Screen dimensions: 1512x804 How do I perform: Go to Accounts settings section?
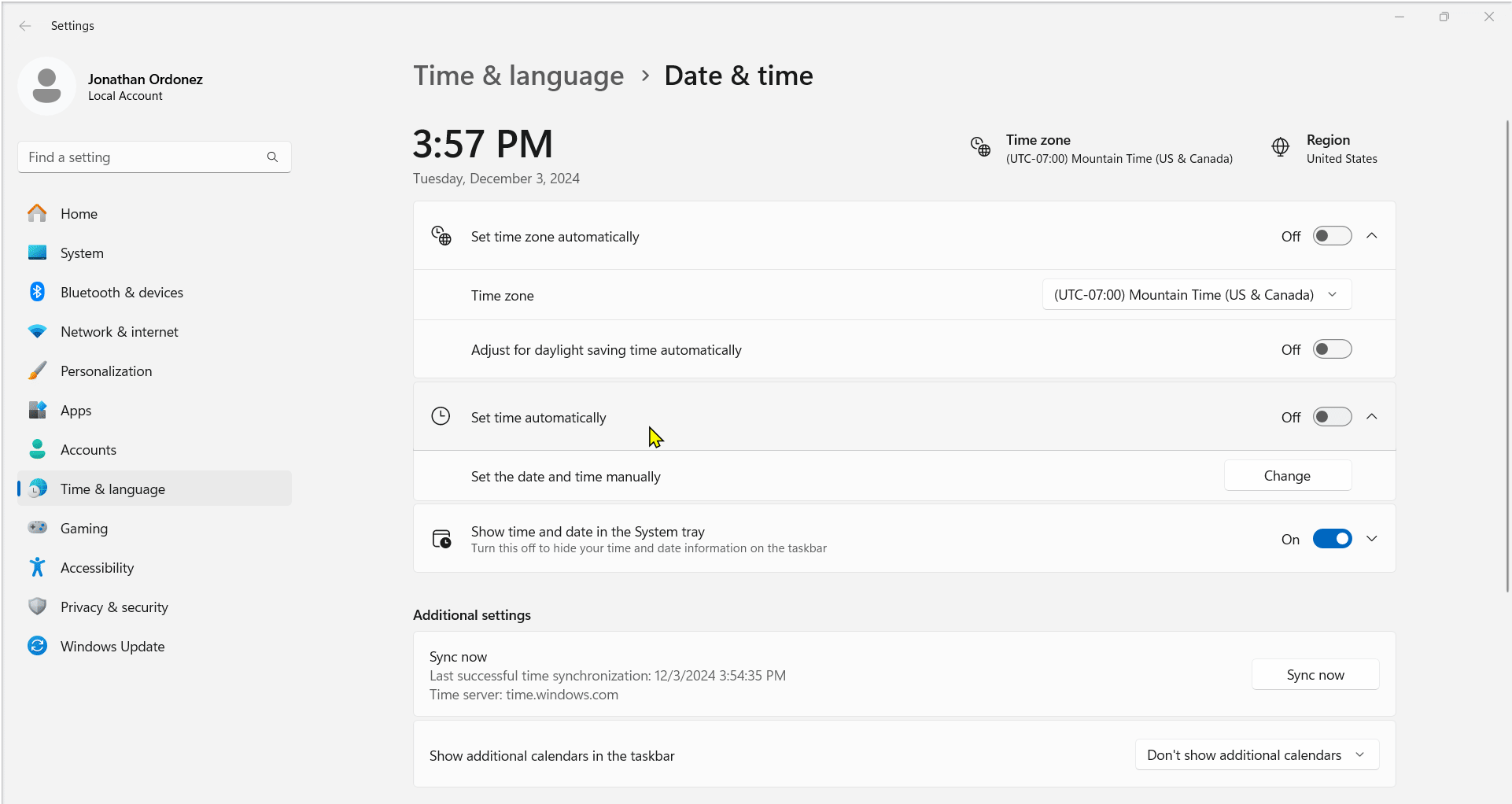(x=88, y=449)
